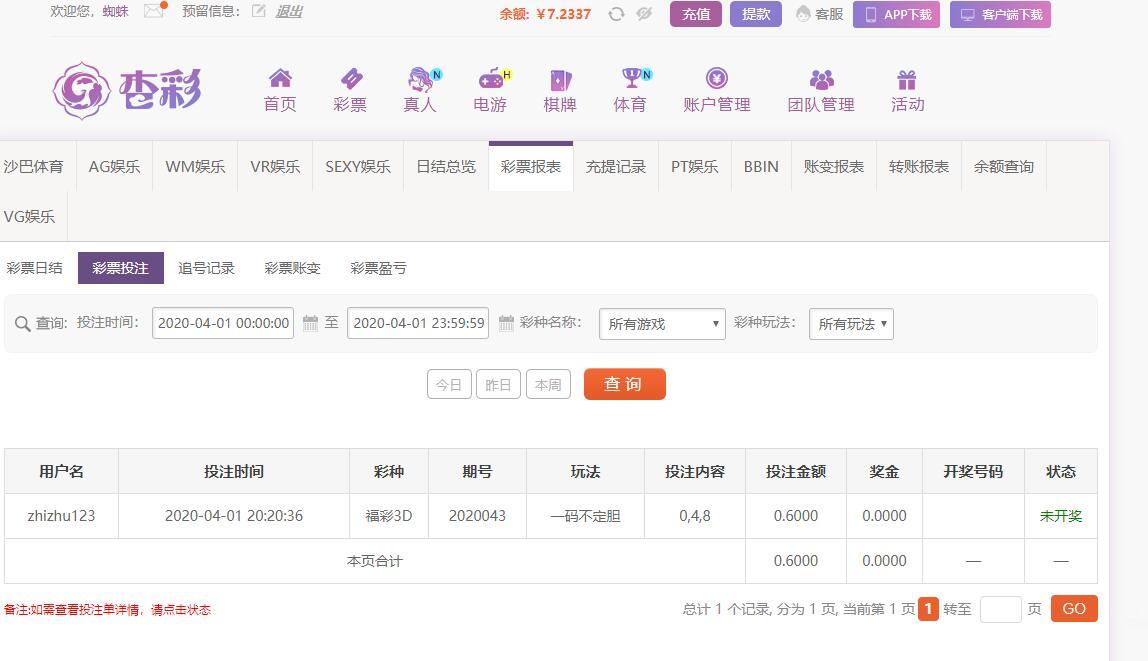The image size is (1148, 661).
Task: Open end date calendar picker icon
Action: [506, 323]
